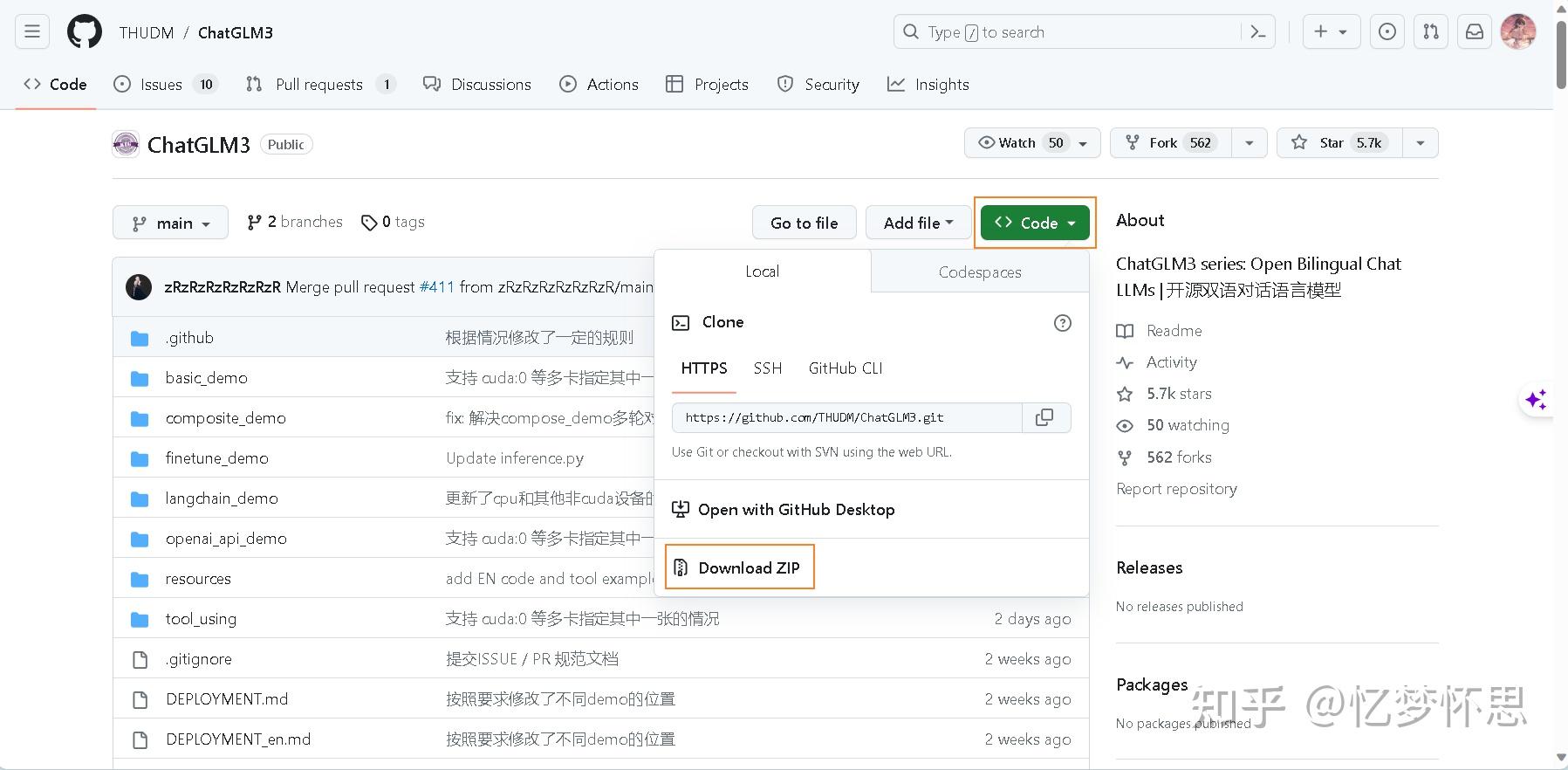Open the Activity link in About
1568x770 pixels.
(1157, 362)
